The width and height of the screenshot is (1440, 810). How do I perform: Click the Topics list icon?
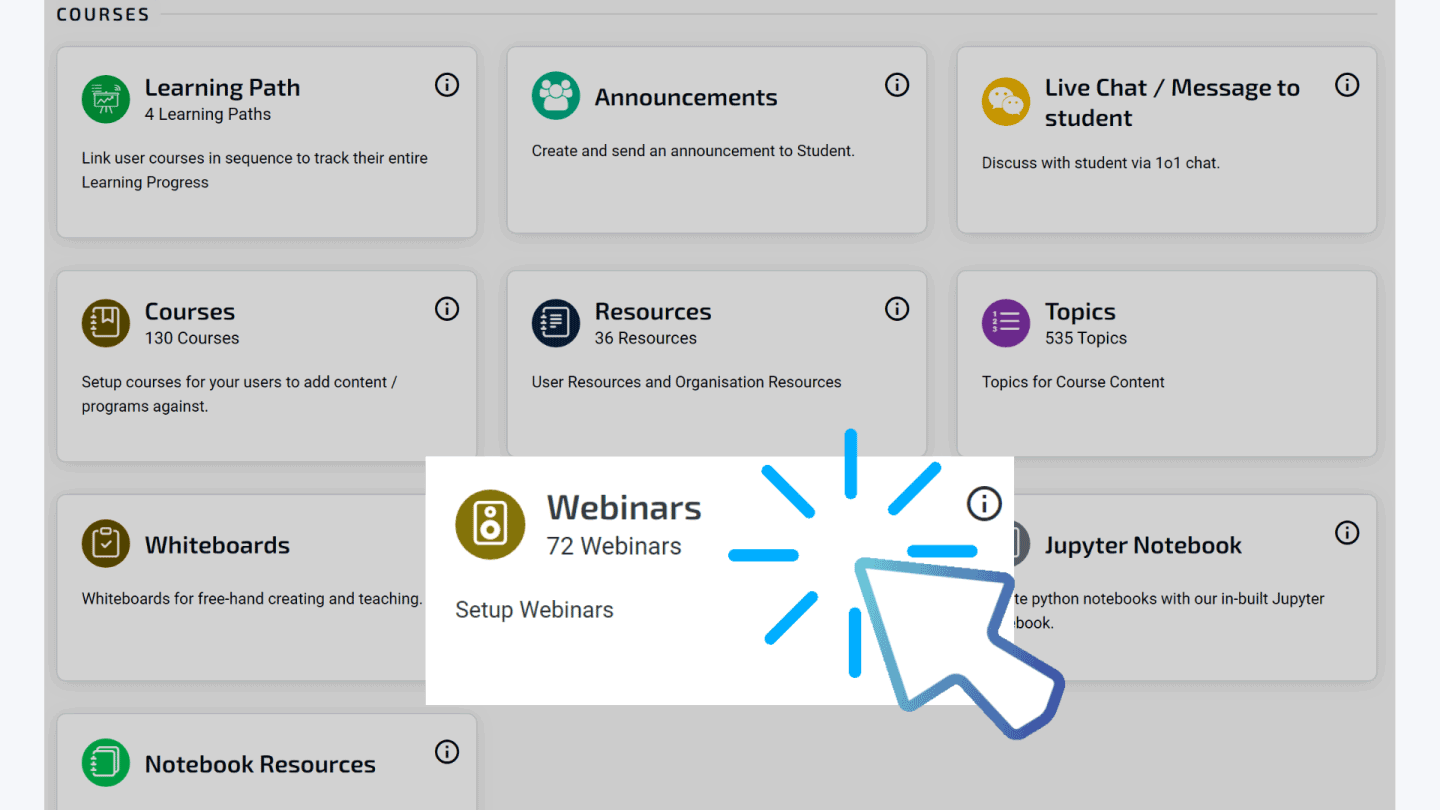1005,322
